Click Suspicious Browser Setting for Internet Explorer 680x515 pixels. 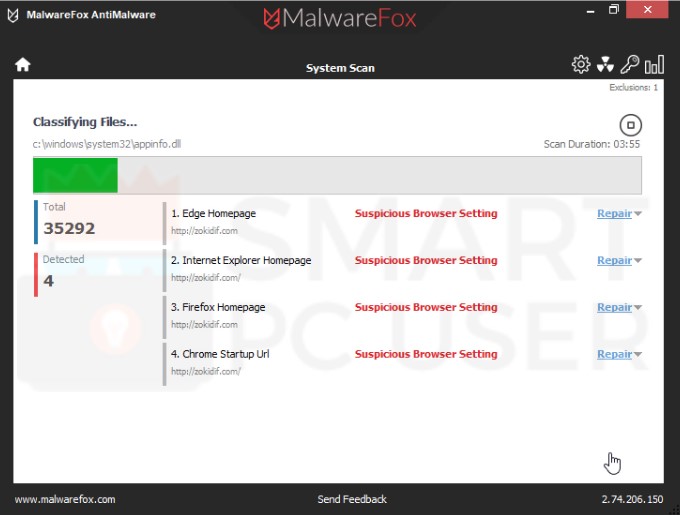pyautogui.click(x=426, y=260)
